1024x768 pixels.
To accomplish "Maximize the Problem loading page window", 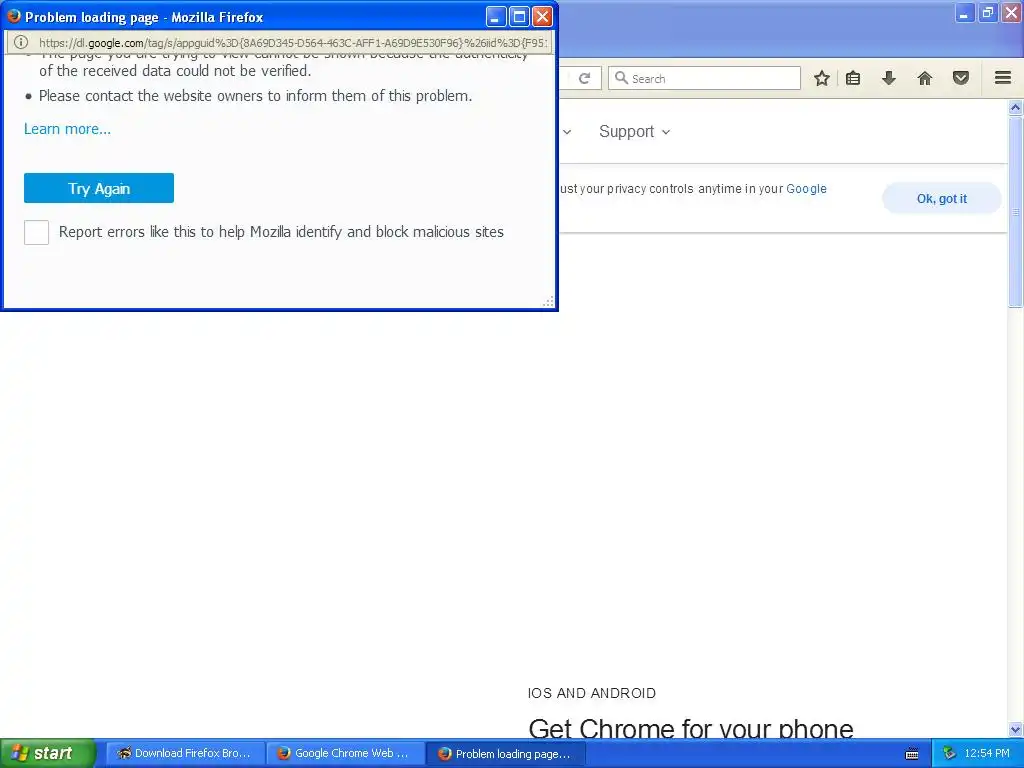I will tap(519, 16).
